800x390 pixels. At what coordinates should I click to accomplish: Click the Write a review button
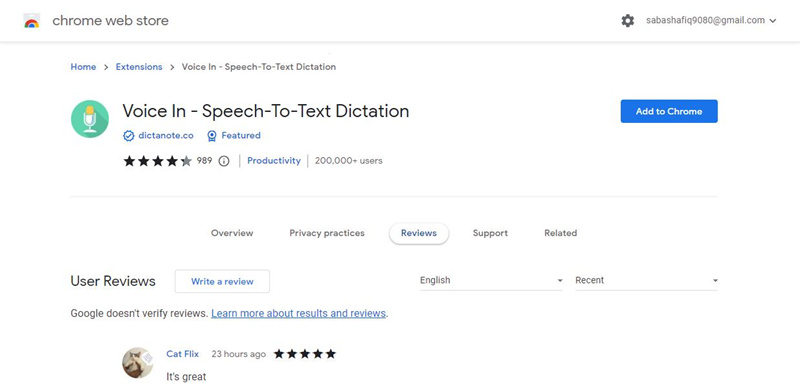point(222,281)
